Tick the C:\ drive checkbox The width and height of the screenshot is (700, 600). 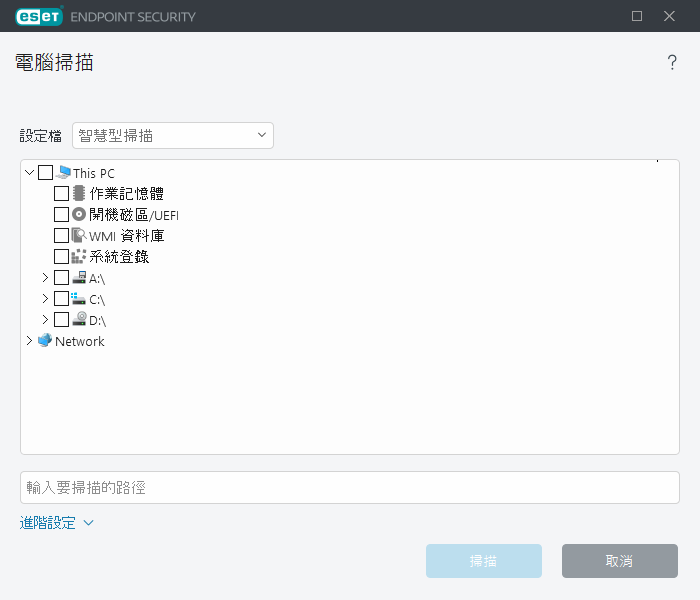tap(62, 299)
